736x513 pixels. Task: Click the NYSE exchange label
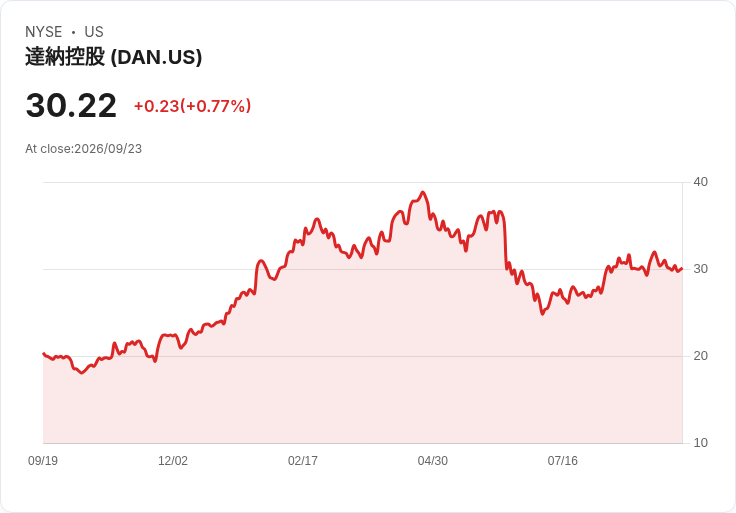[x=44, y=32]
